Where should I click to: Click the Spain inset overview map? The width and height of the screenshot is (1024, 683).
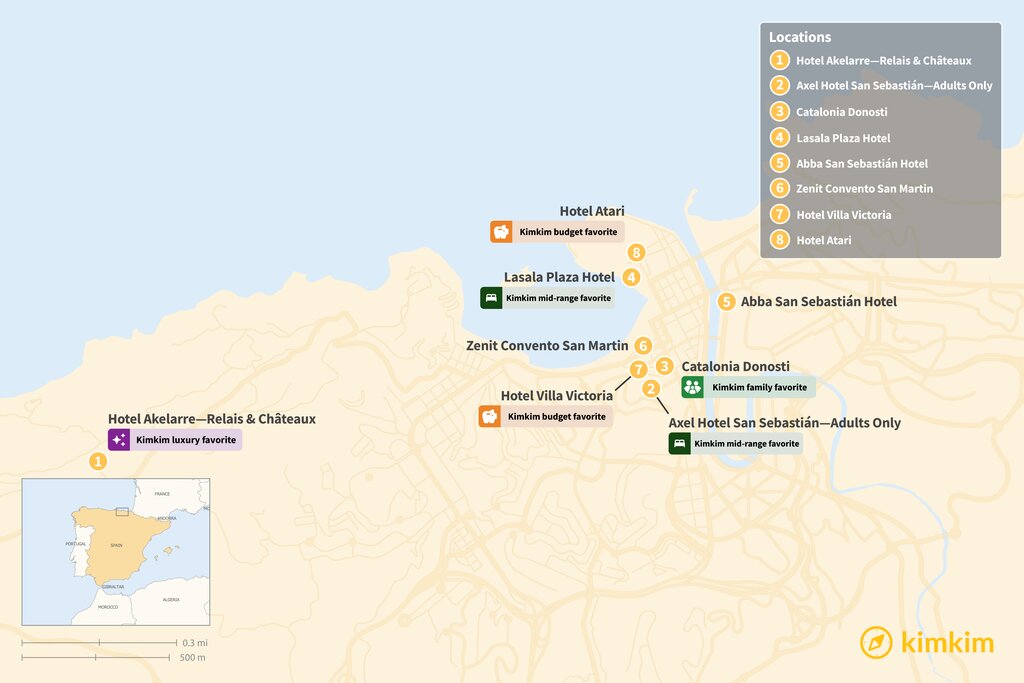pyautogui.click(x=116, y=551)
